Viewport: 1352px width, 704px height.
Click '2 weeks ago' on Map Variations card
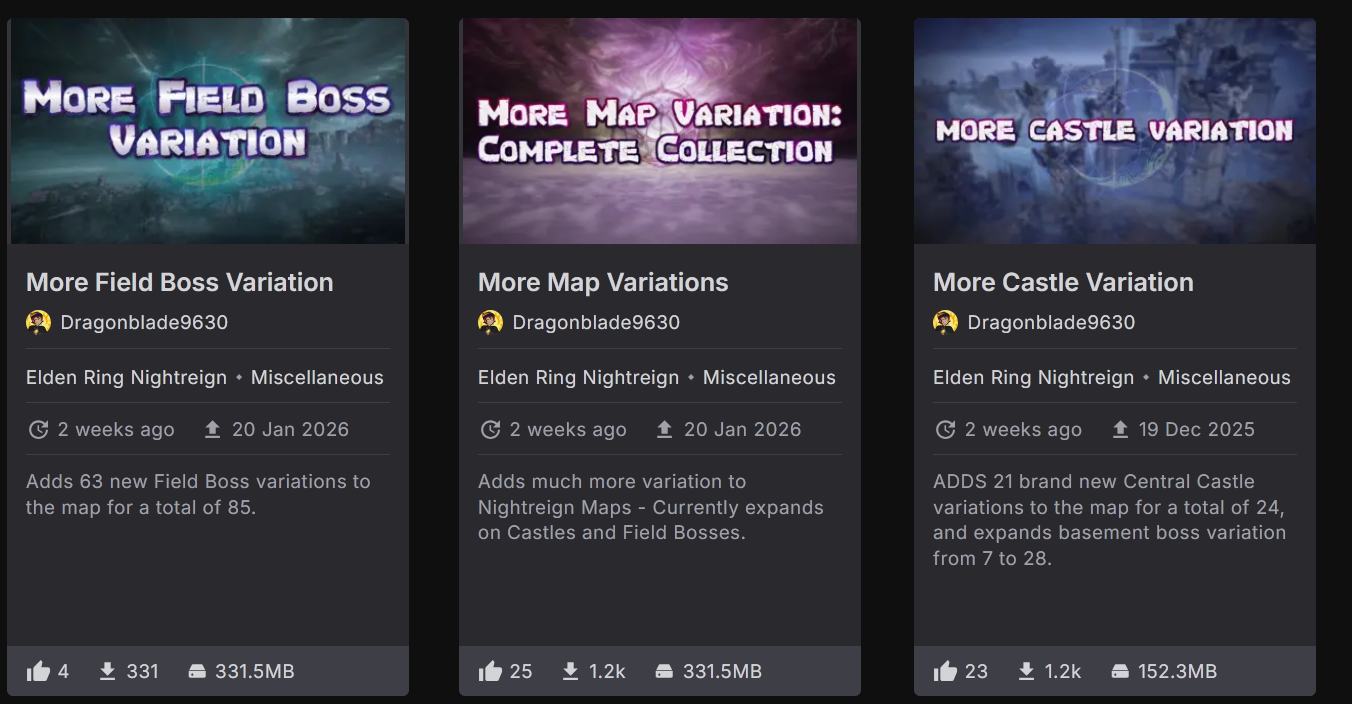(568, 429)
